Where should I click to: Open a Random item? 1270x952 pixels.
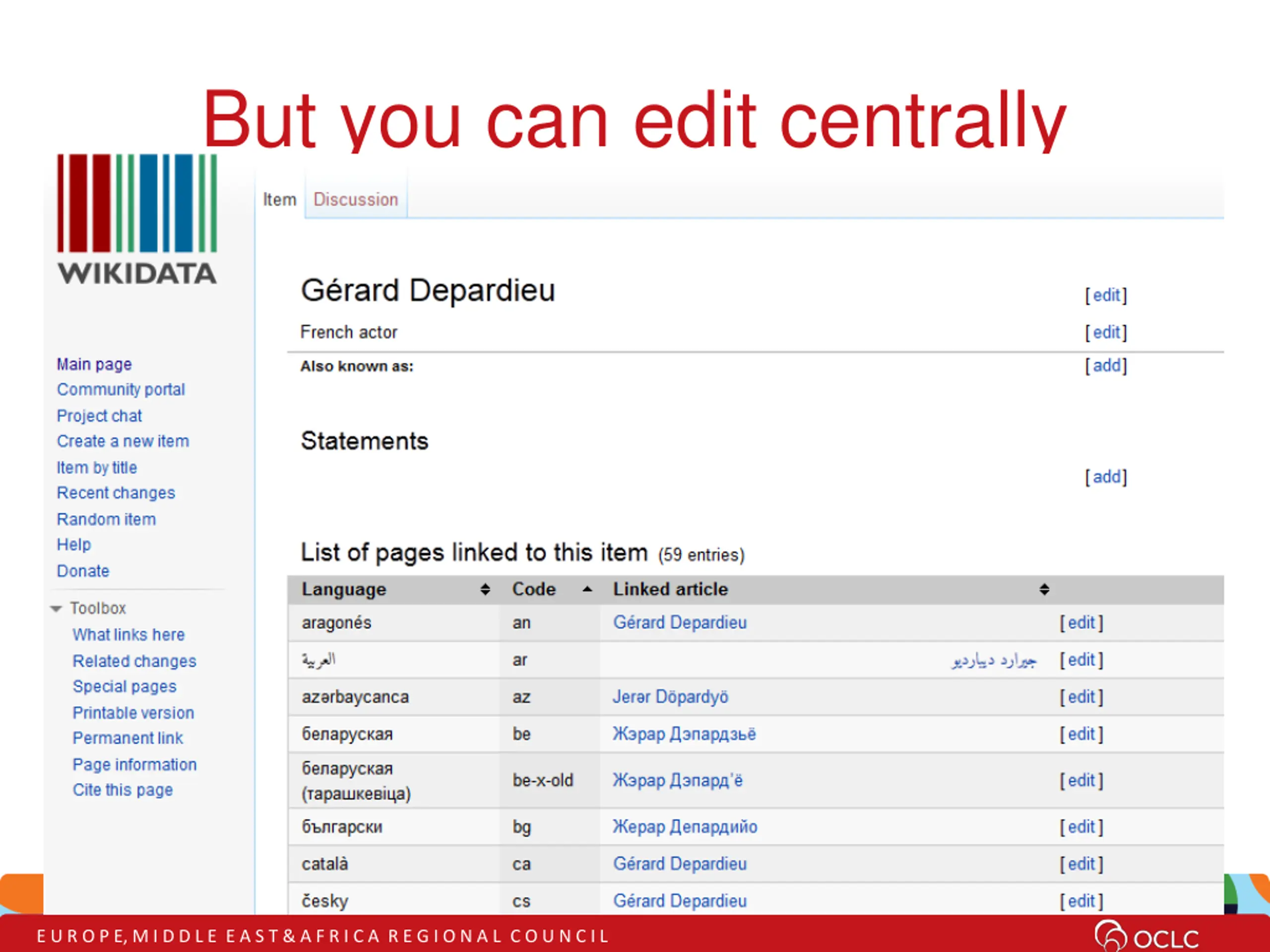[x=106, y=519]
